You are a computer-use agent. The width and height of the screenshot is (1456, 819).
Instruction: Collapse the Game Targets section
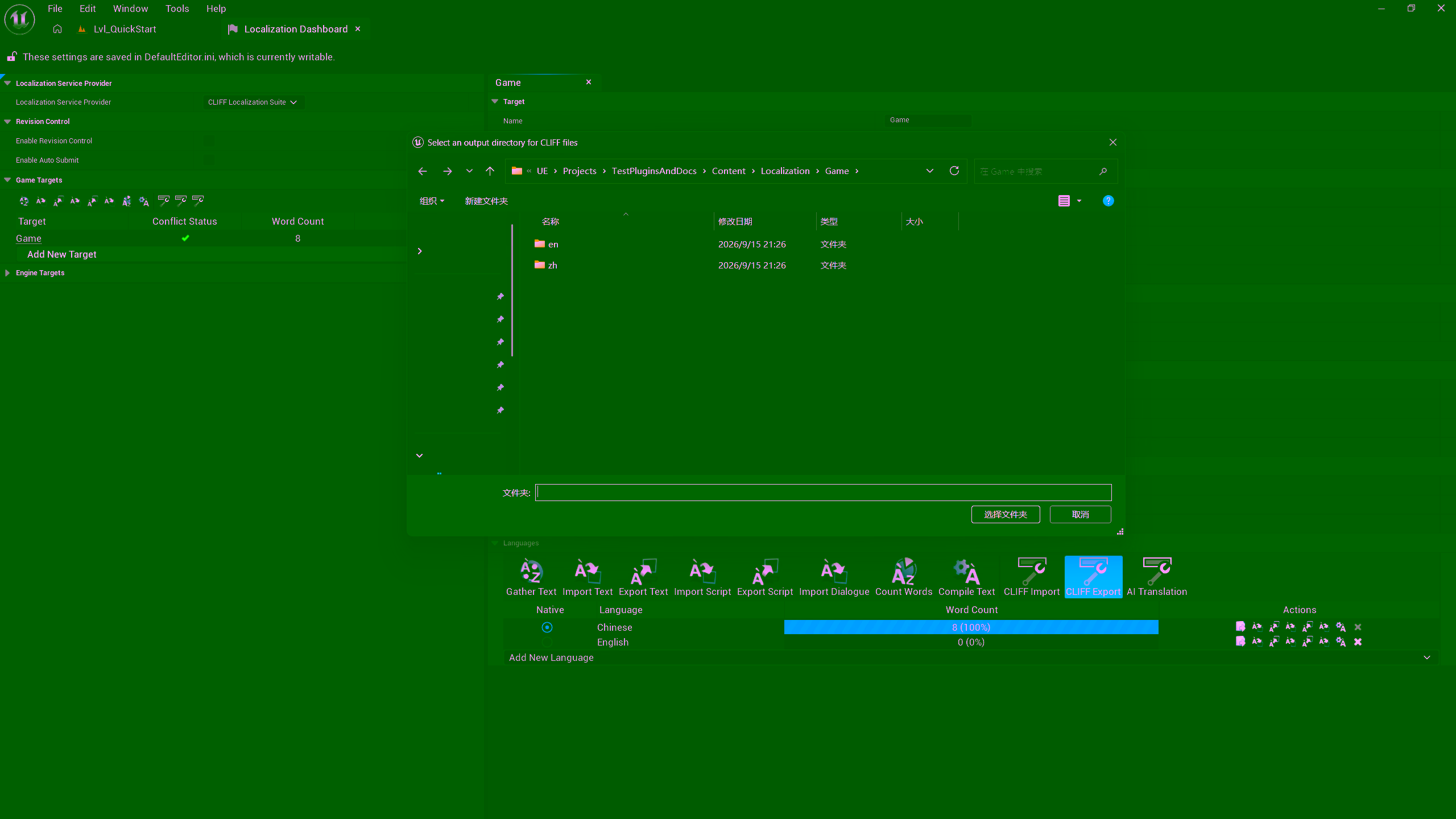[x=7, y=180]
